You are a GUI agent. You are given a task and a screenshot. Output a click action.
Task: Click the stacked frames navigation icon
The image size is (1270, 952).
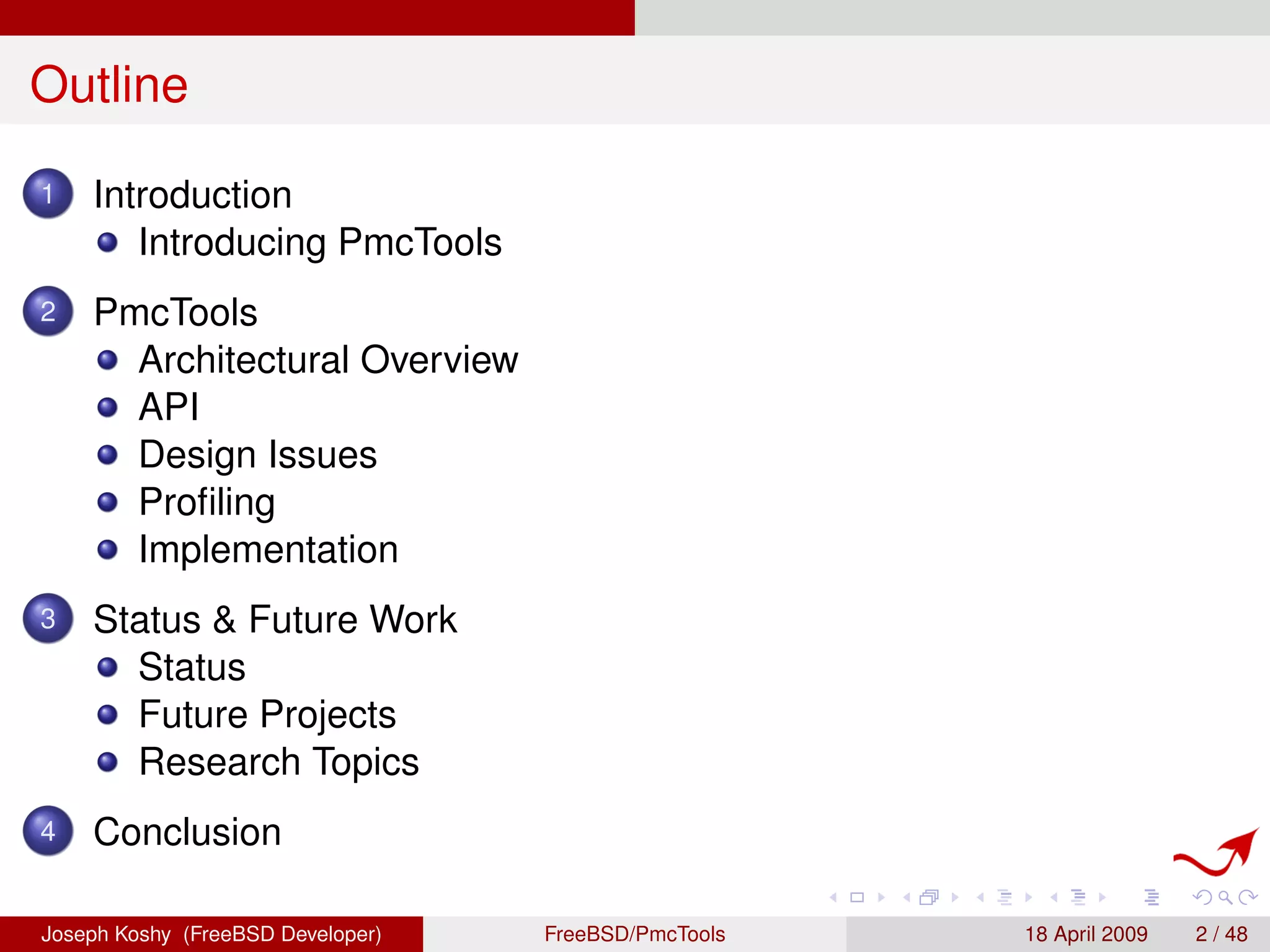pyautogui.click(x=929, y=897)
